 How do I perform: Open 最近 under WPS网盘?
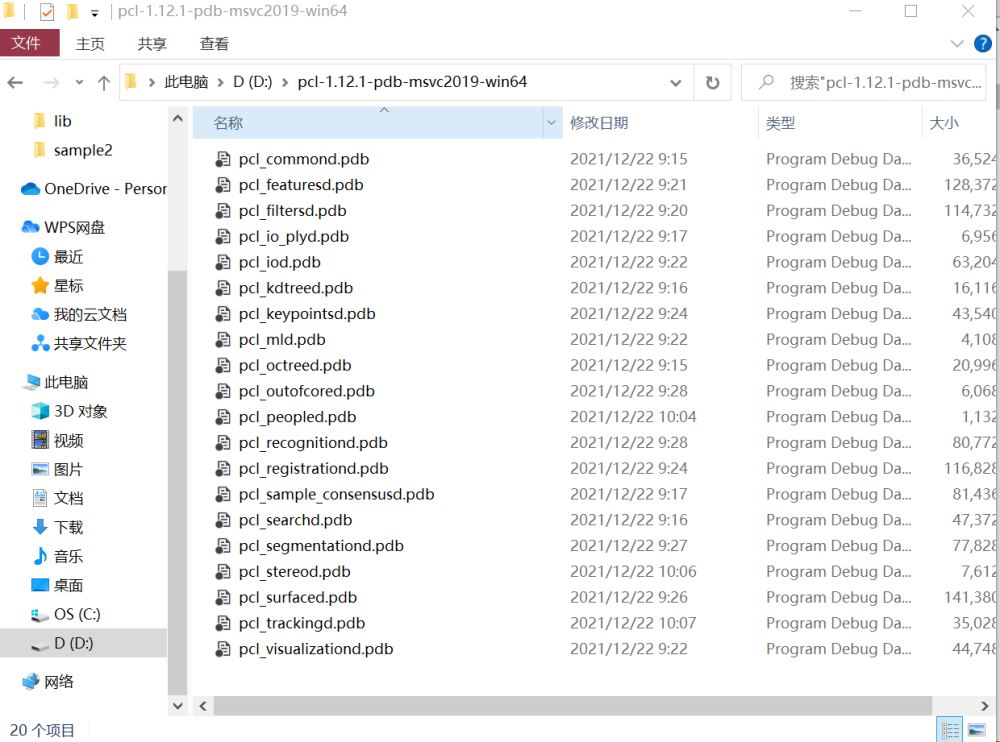click(57, 256)
